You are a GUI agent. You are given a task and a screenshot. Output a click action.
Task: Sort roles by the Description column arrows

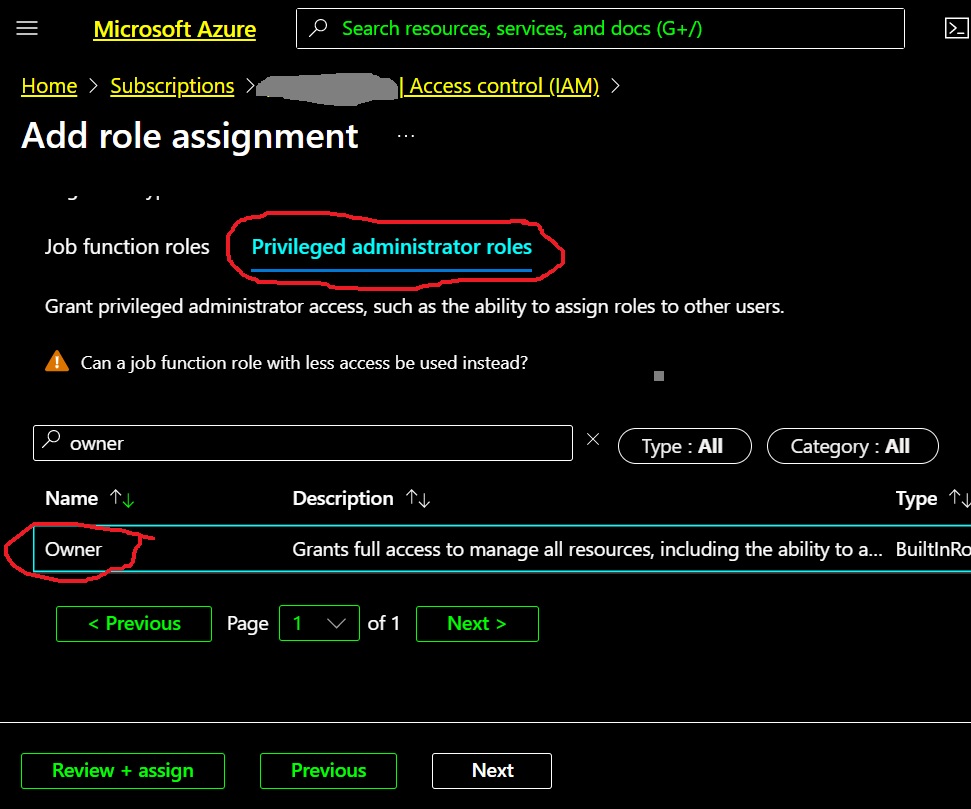[x=418, y=499]
